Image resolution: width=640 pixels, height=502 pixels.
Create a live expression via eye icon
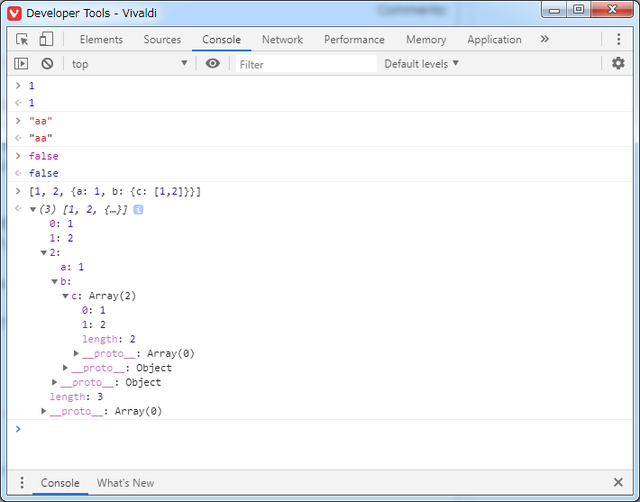(212, 64)
